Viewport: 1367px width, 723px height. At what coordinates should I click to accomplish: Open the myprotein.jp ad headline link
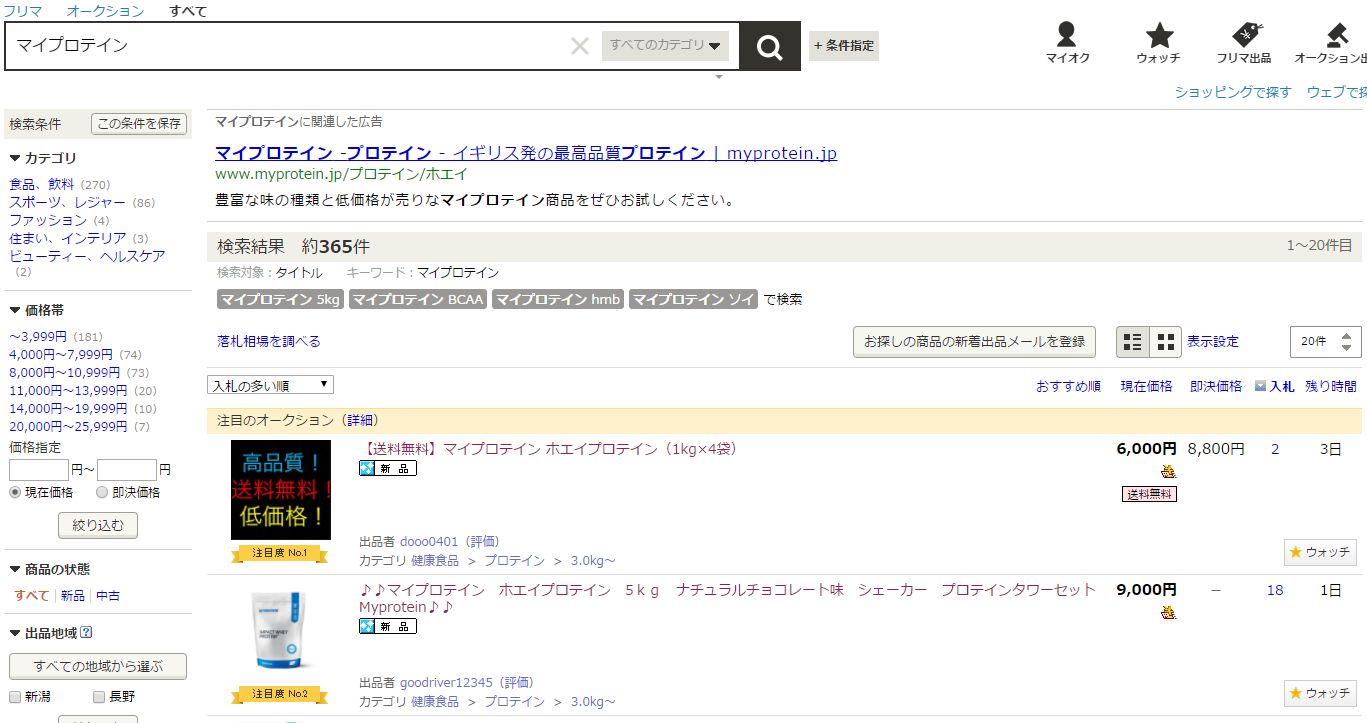tap(526, 153)
